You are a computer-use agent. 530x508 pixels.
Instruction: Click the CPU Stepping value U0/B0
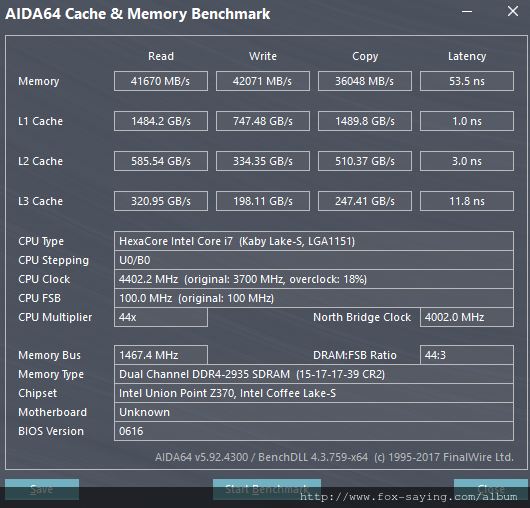314,260
